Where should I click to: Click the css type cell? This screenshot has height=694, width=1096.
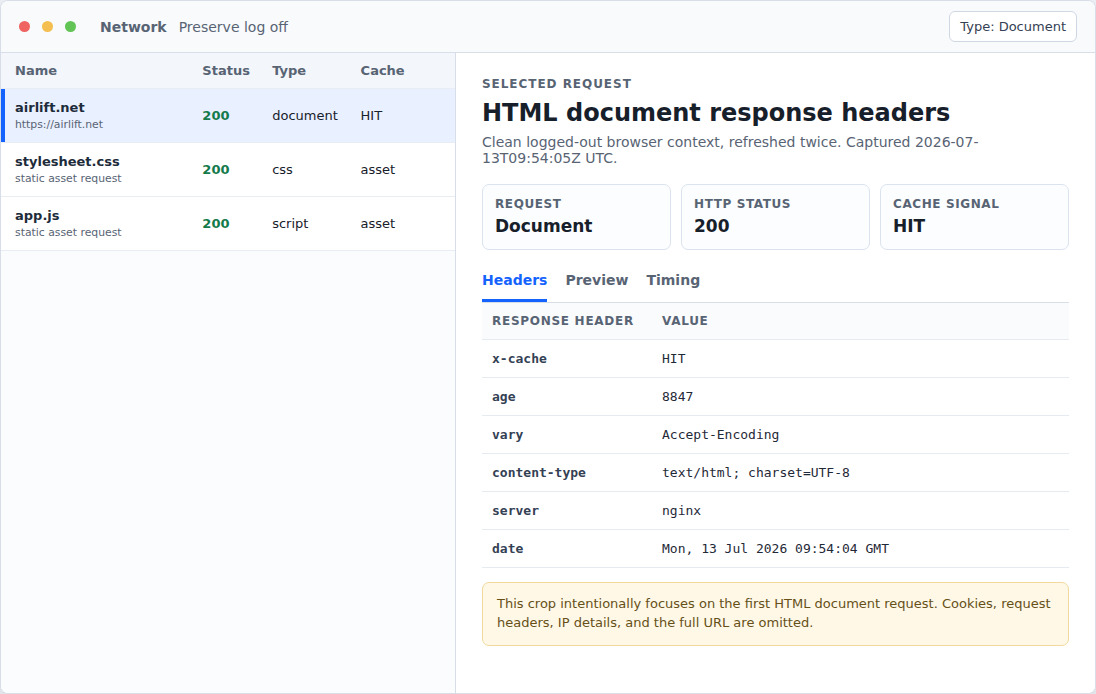[x=282, y=170]
